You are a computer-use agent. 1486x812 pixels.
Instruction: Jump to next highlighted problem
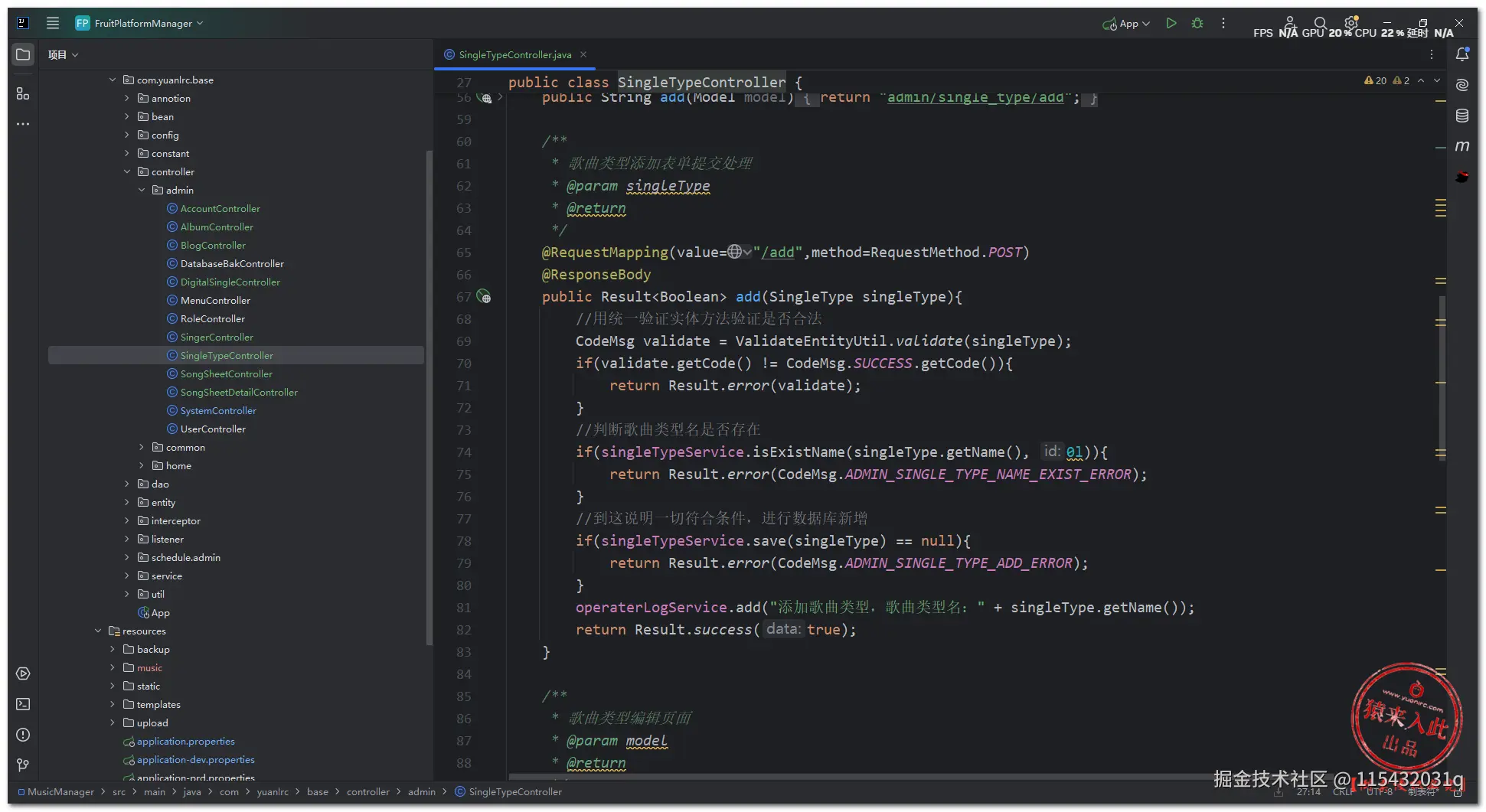1437,80
